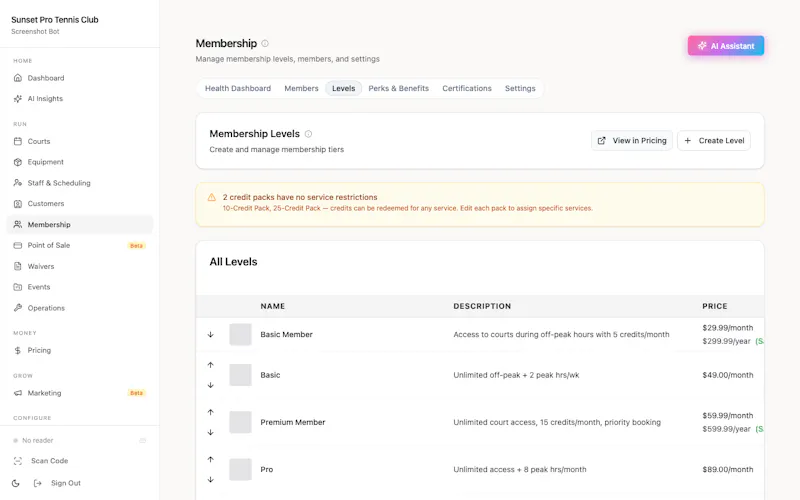This screenshot has width=800, height=500.
Task: Click the Basic level thumbnail
Action: (240, 375)
